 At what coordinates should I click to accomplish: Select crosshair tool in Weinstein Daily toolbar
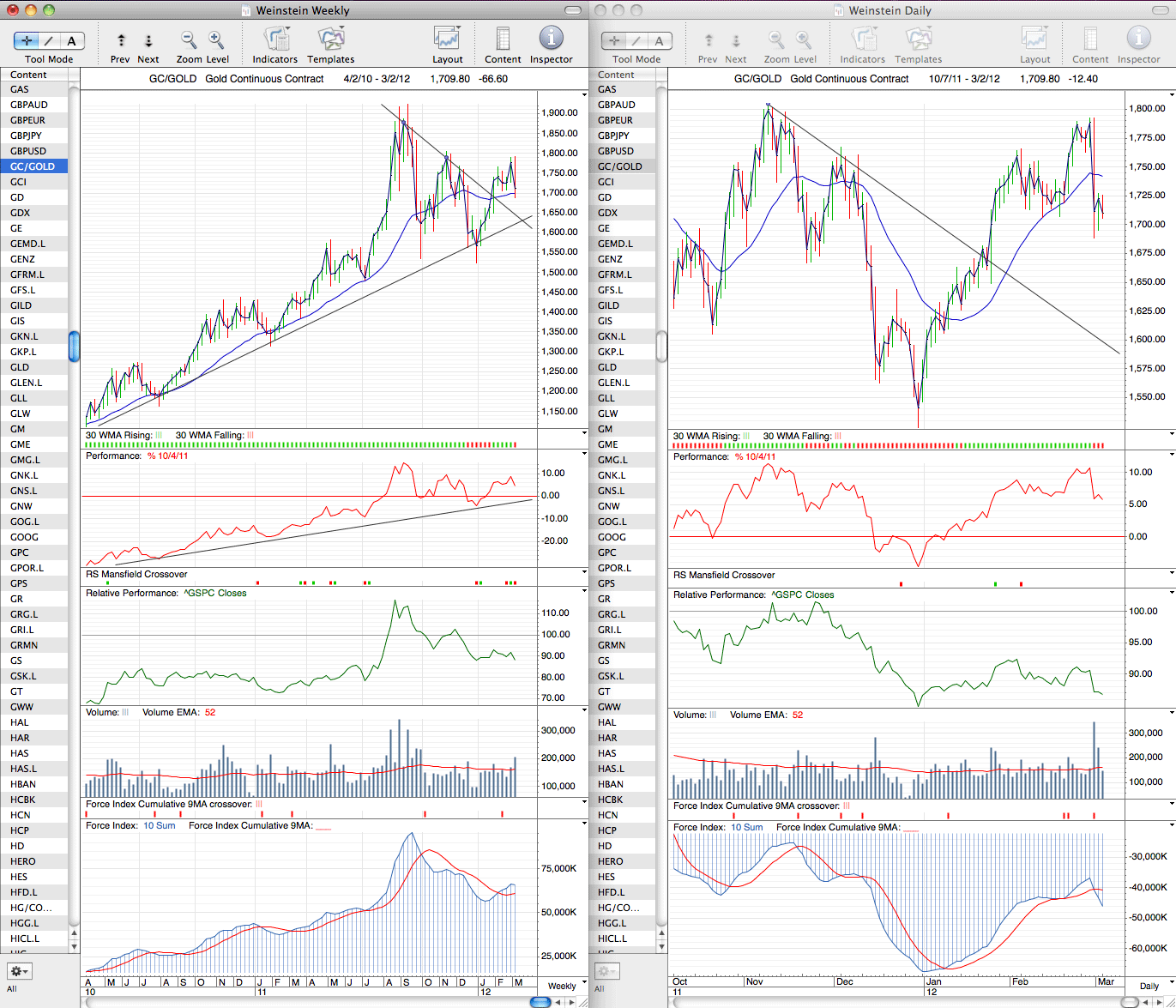click(615, 40)
